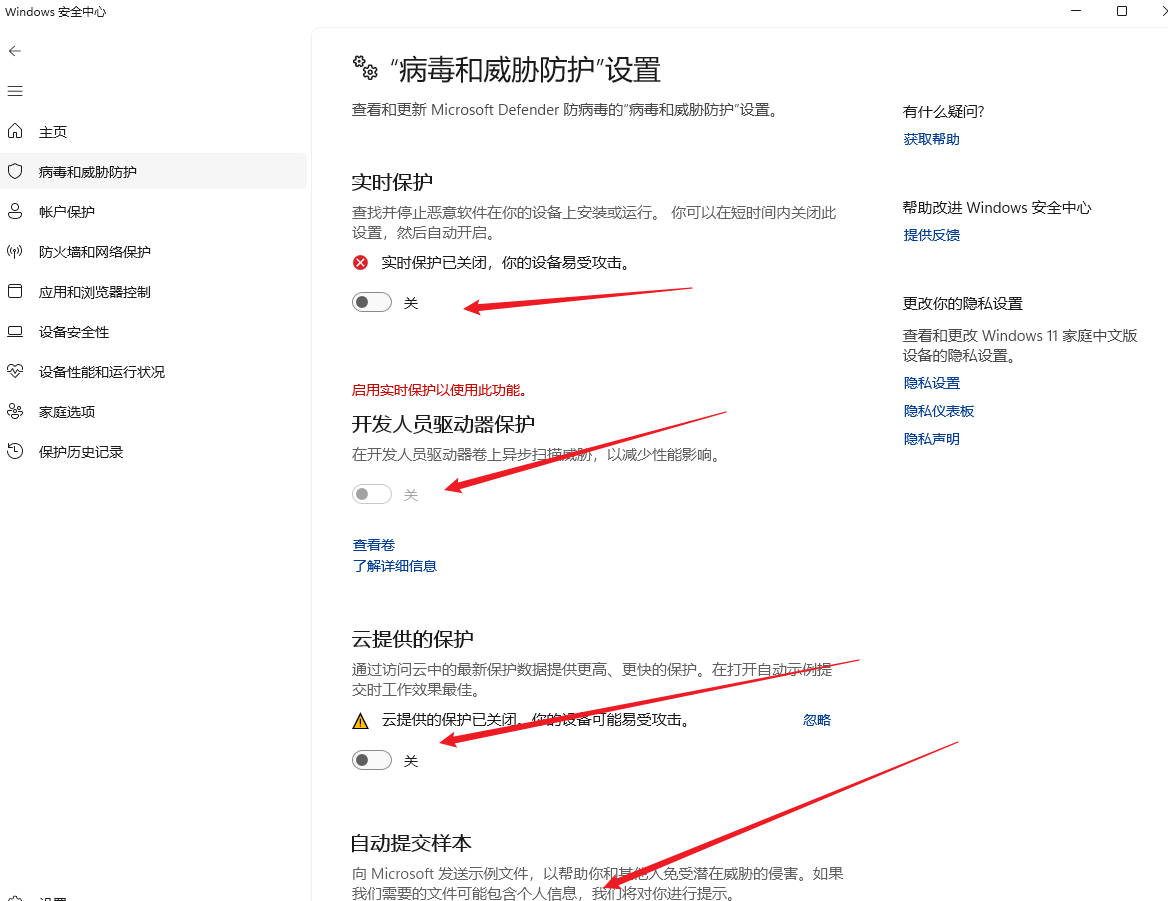Viewport: 1168px width, 901px height.
Task: Click the 提供反馈 link
Action: (x=931, y=235)
